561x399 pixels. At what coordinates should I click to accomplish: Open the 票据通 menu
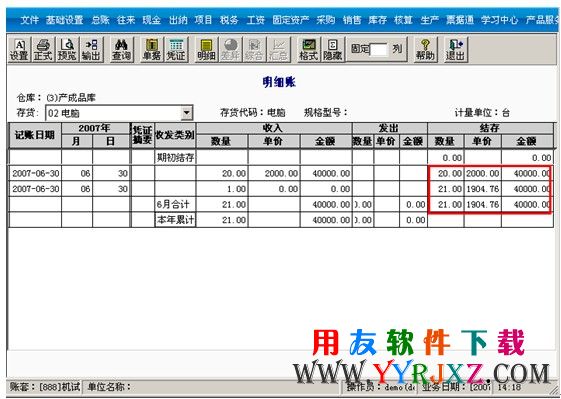pyautogui.click(x=460, y=20)
